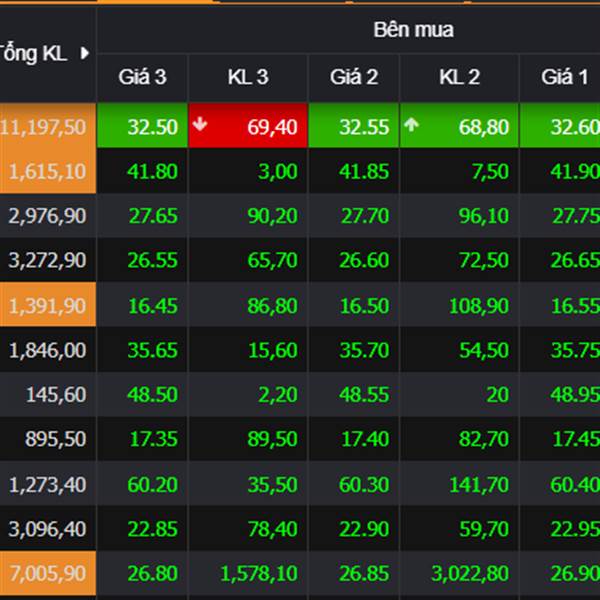Sort by the Giá 3 column header
600x600 pixels.
coord(142,77)
